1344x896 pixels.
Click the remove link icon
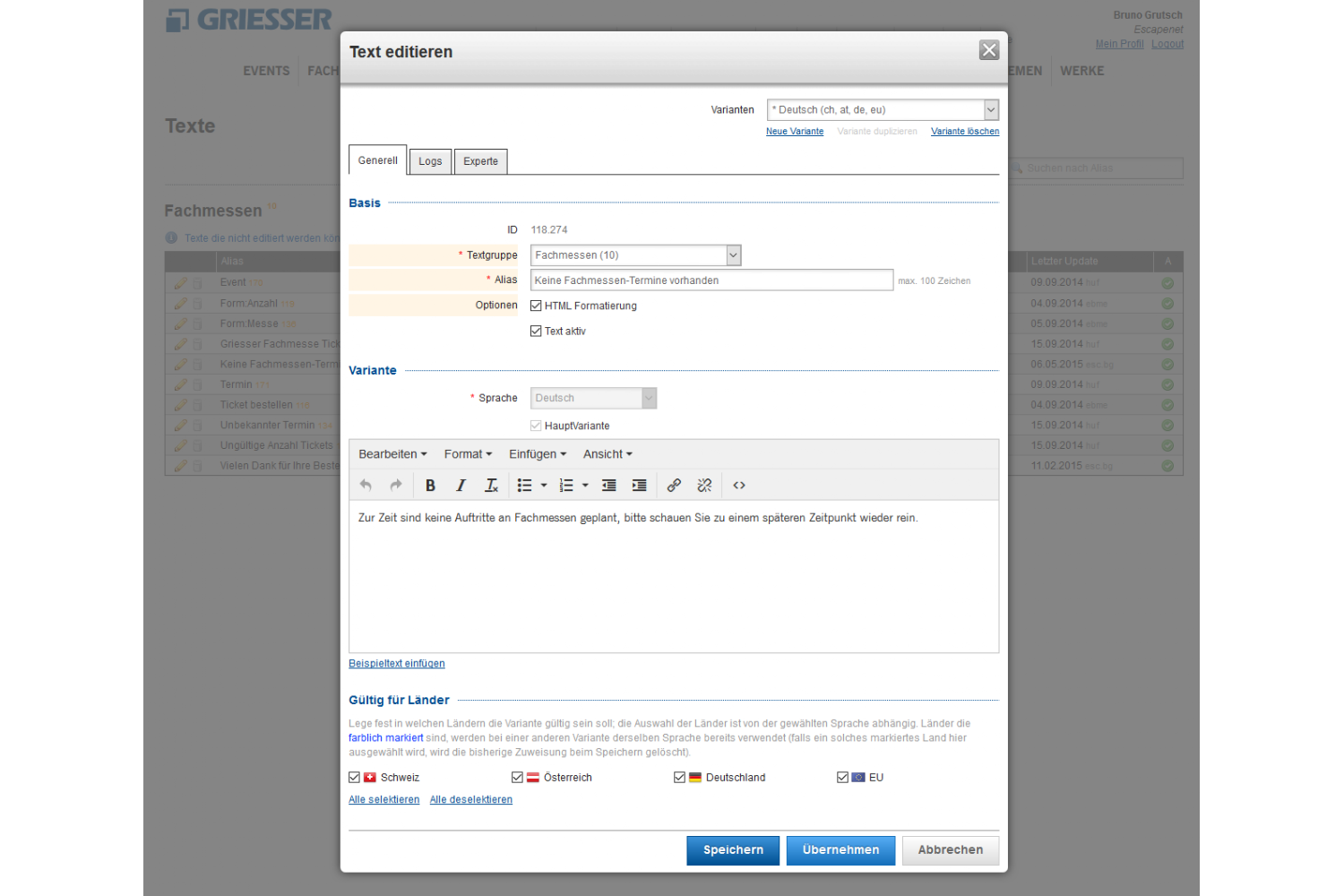pos(704,486)
